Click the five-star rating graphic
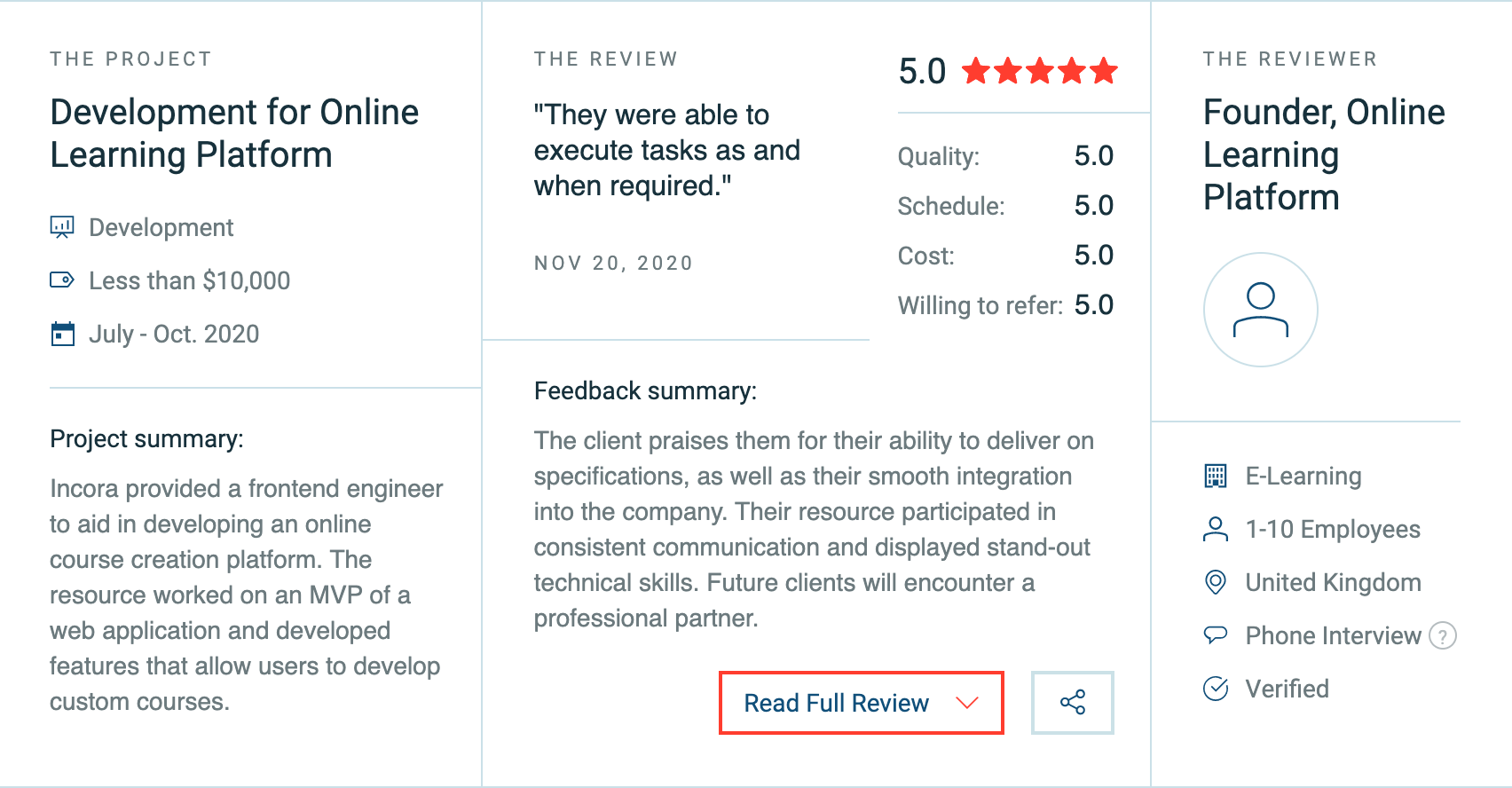 [x=1040, y=71]
